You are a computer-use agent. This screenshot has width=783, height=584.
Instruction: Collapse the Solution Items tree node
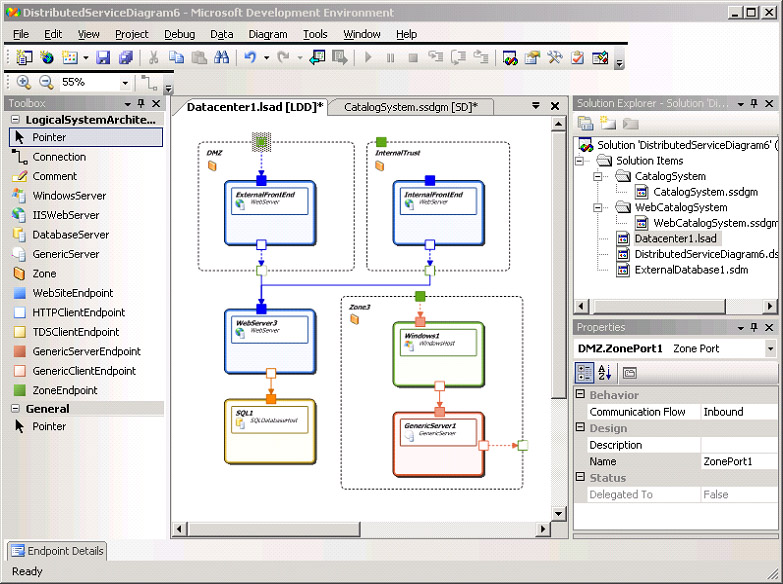tap(579, 161)
